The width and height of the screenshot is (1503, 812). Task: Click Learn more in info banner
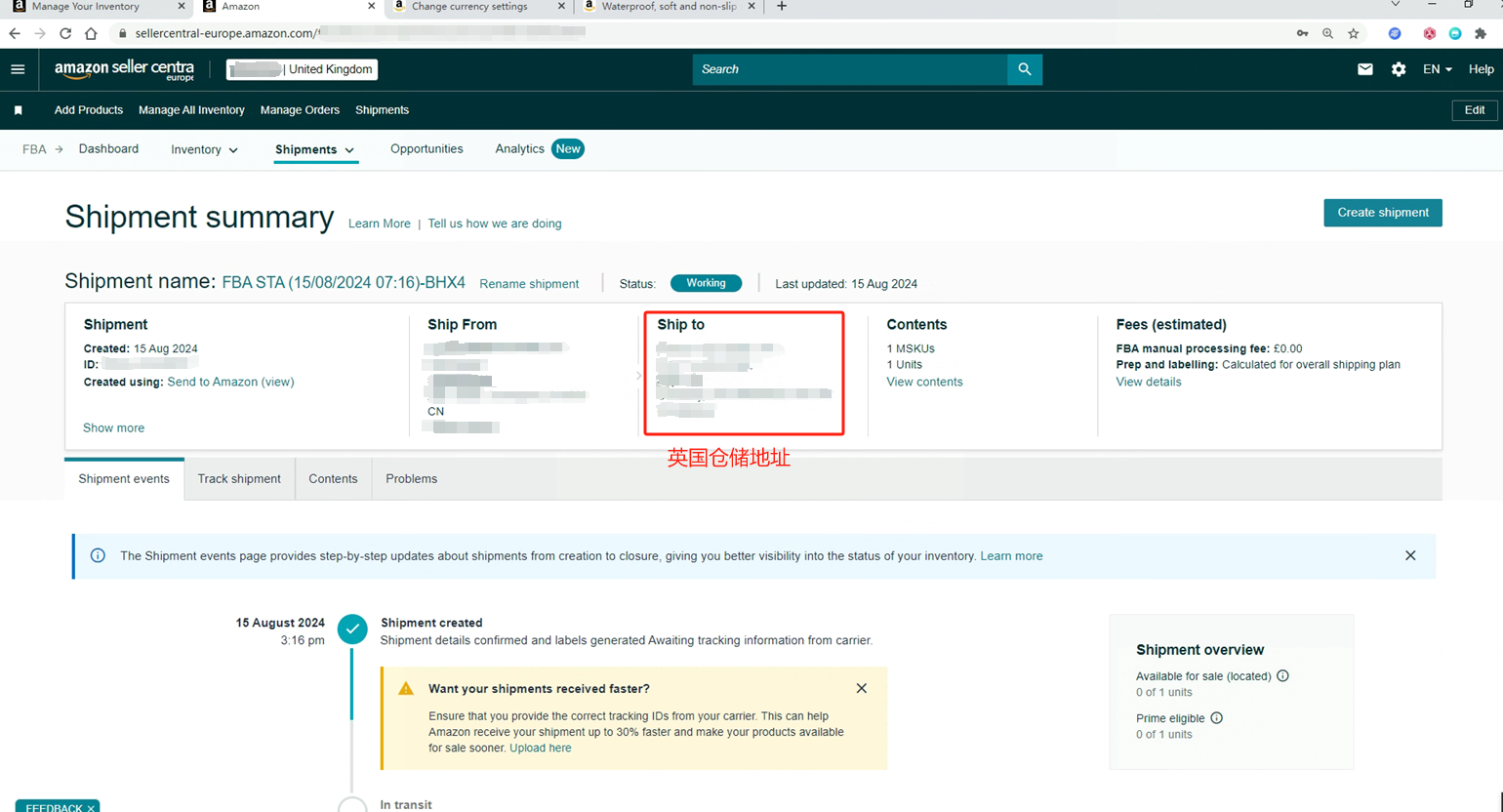[1011, 556]
